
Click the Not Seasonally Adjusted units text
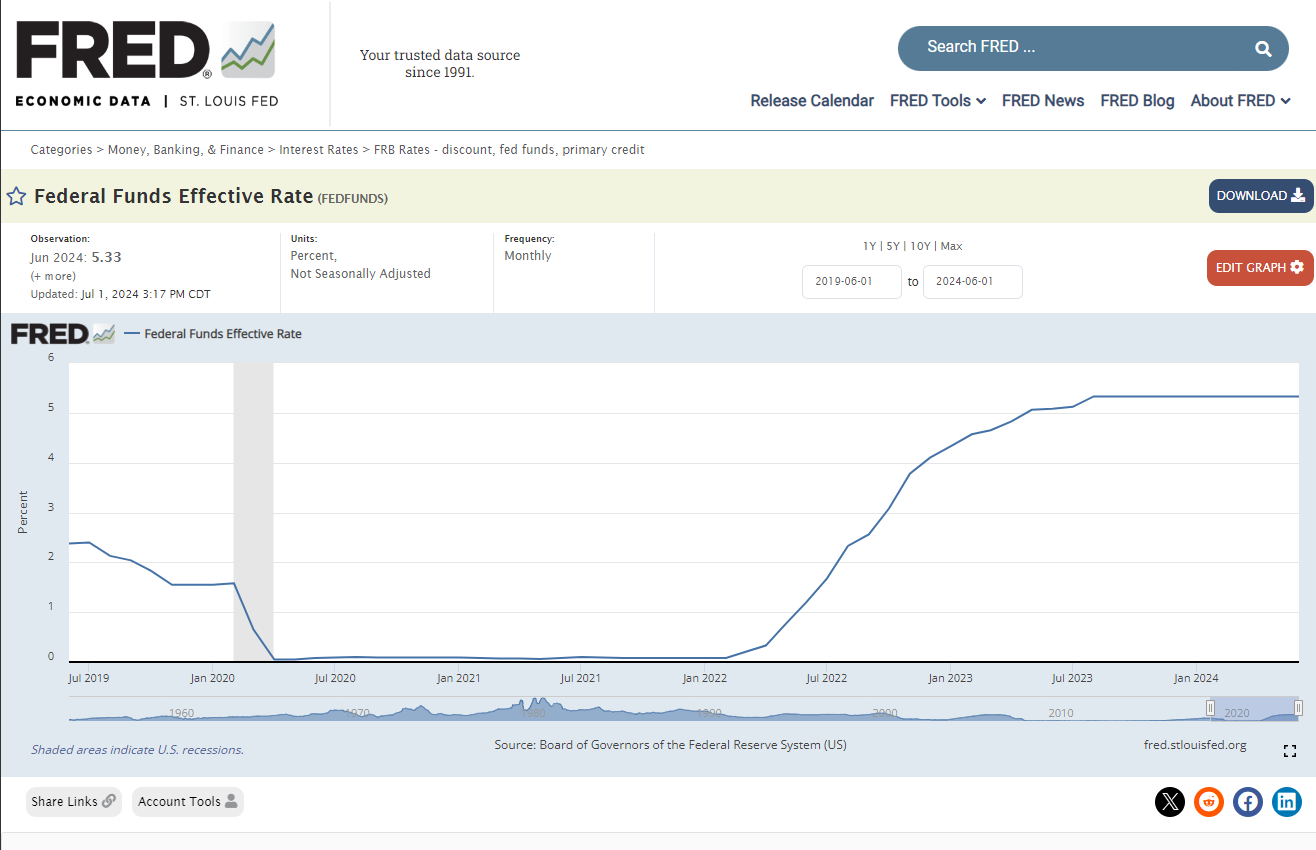361,274
